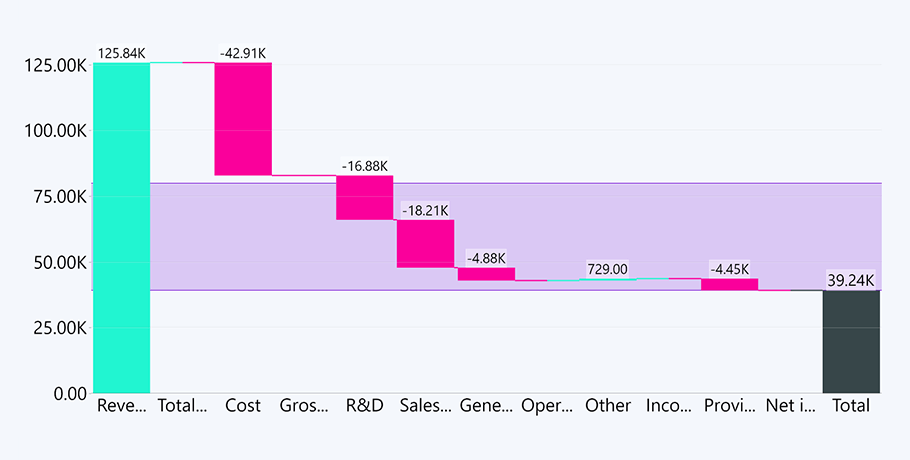Click the -42.91K data label

(x=242, y=53)
